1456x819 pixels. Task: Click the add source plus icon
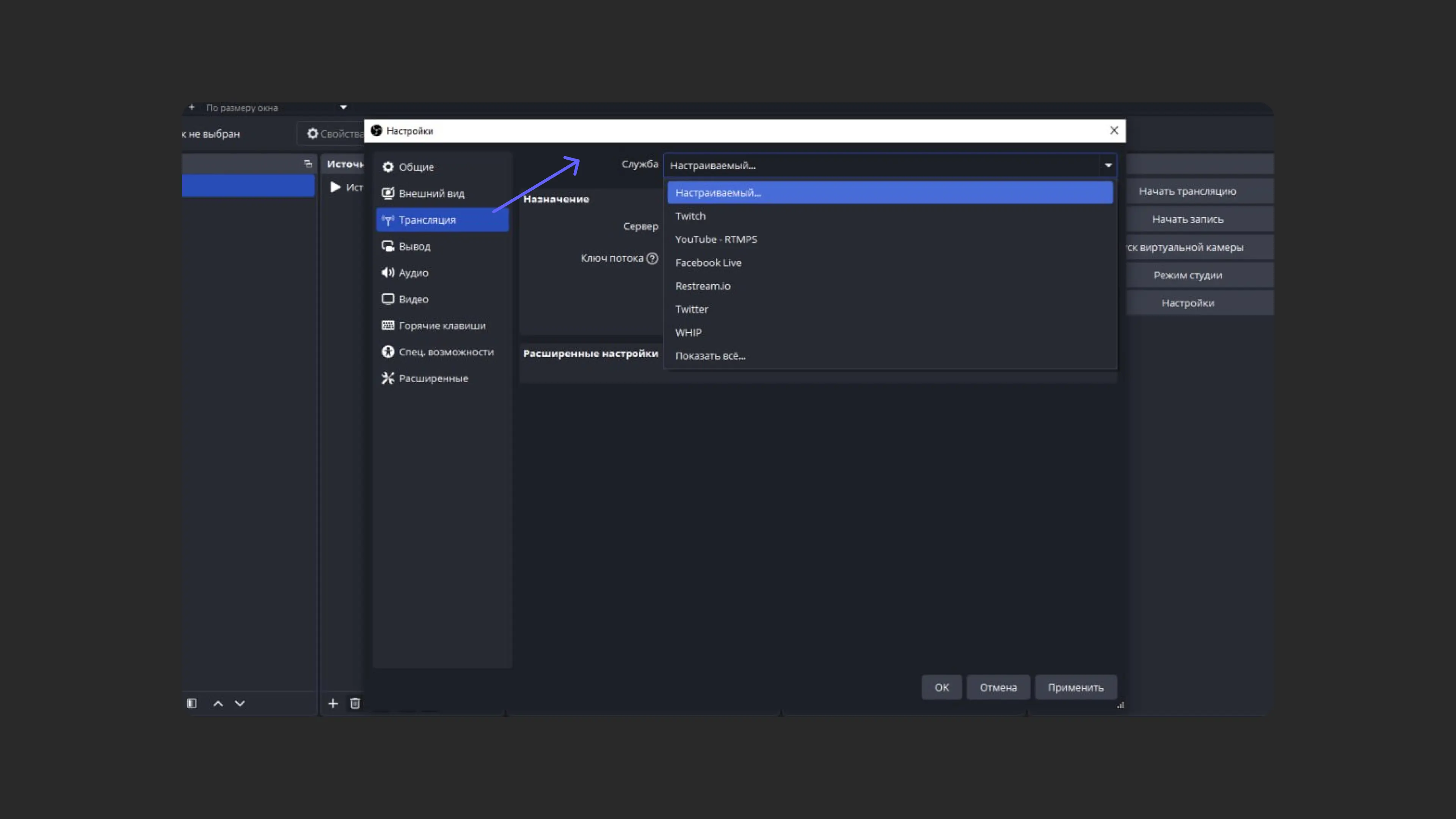334,704
